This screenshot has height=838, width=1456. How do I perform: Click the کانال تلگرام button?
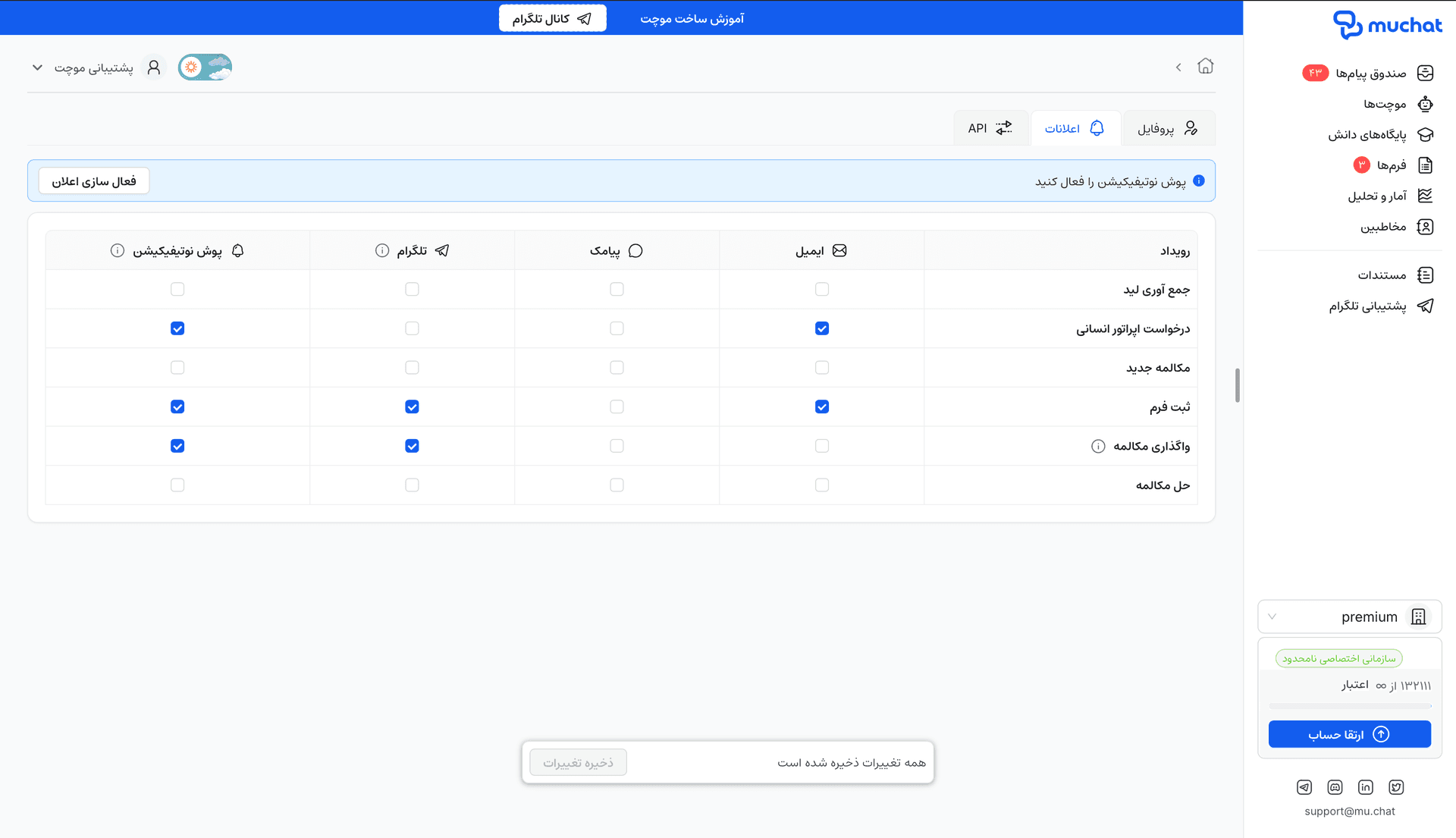552,18
